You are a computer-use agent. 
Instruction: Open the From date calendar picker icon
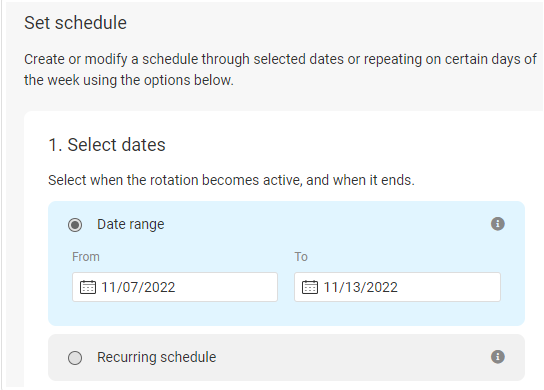click(88, 287)
